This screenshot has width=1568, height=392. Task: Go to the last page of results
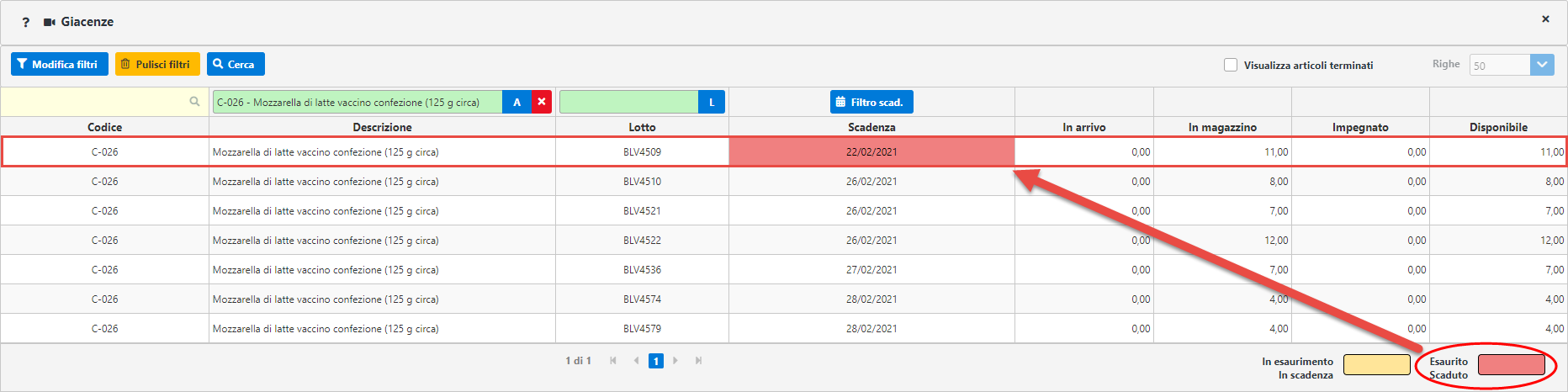(x=698, y=361)
